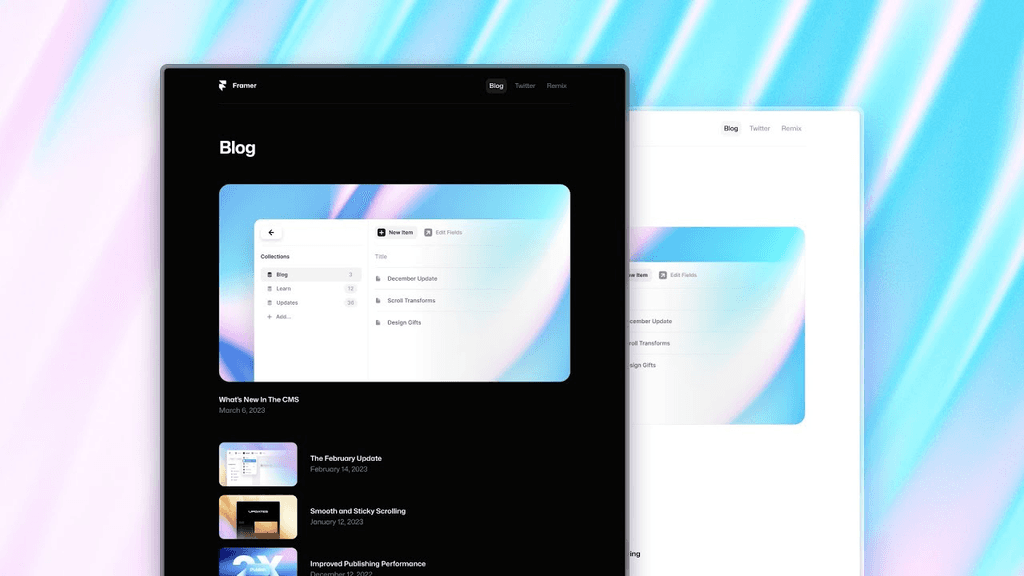1024x576 pixels.
Task: Click the Updates collection icon
Action: tap(271, 302)
